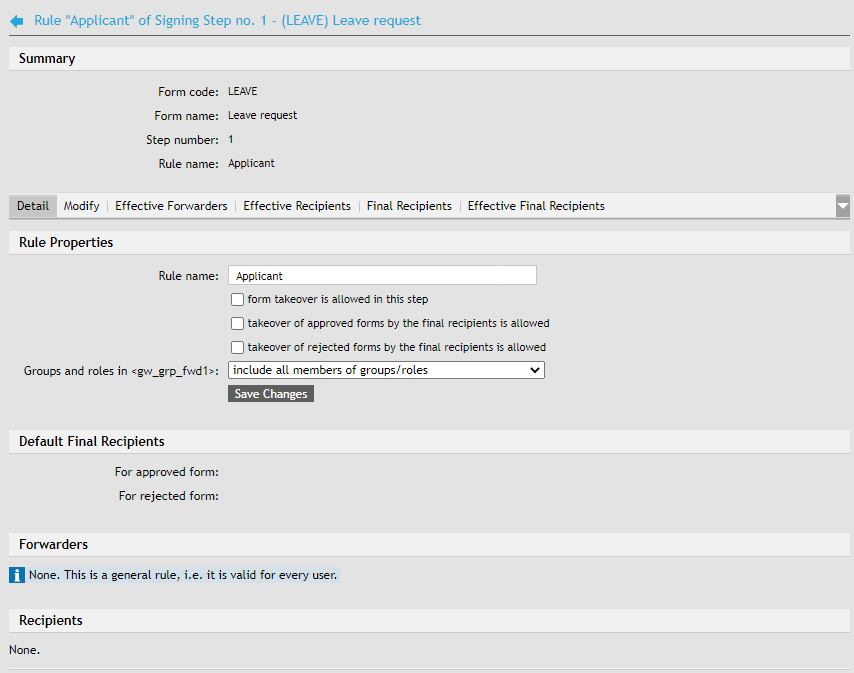This screenshot has height=673, width=854.
Task: Open the Final Recipients tab
Action: click(x=409, y=206)
